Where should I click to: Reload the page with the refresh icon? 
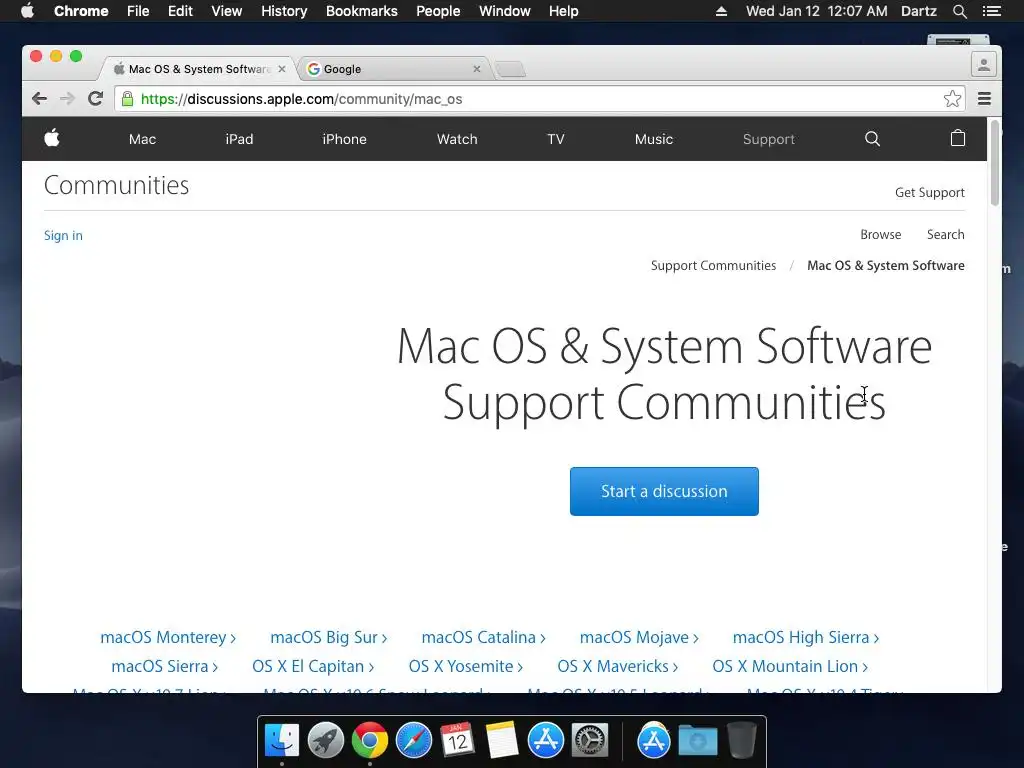pos(95,99)
